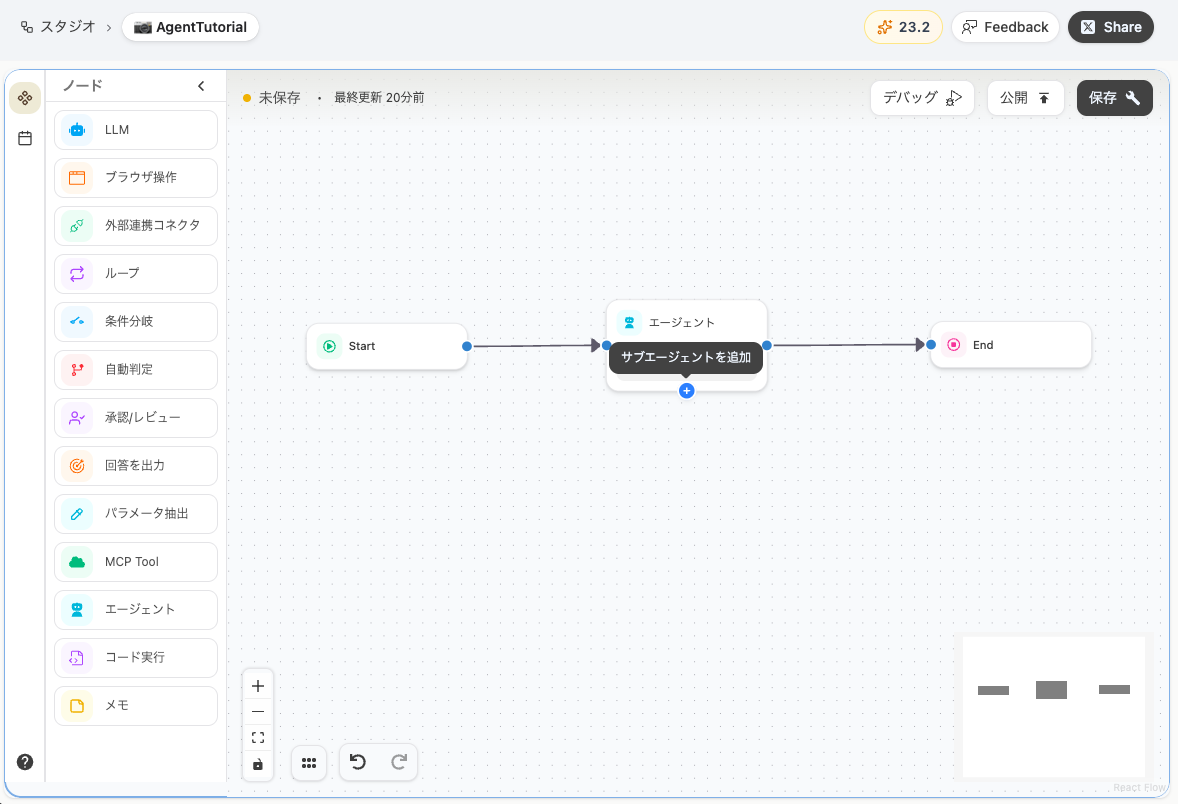Click the minimap overview in corner
Viewport: 1178px width, 804px height.
tap(1053, 706)
